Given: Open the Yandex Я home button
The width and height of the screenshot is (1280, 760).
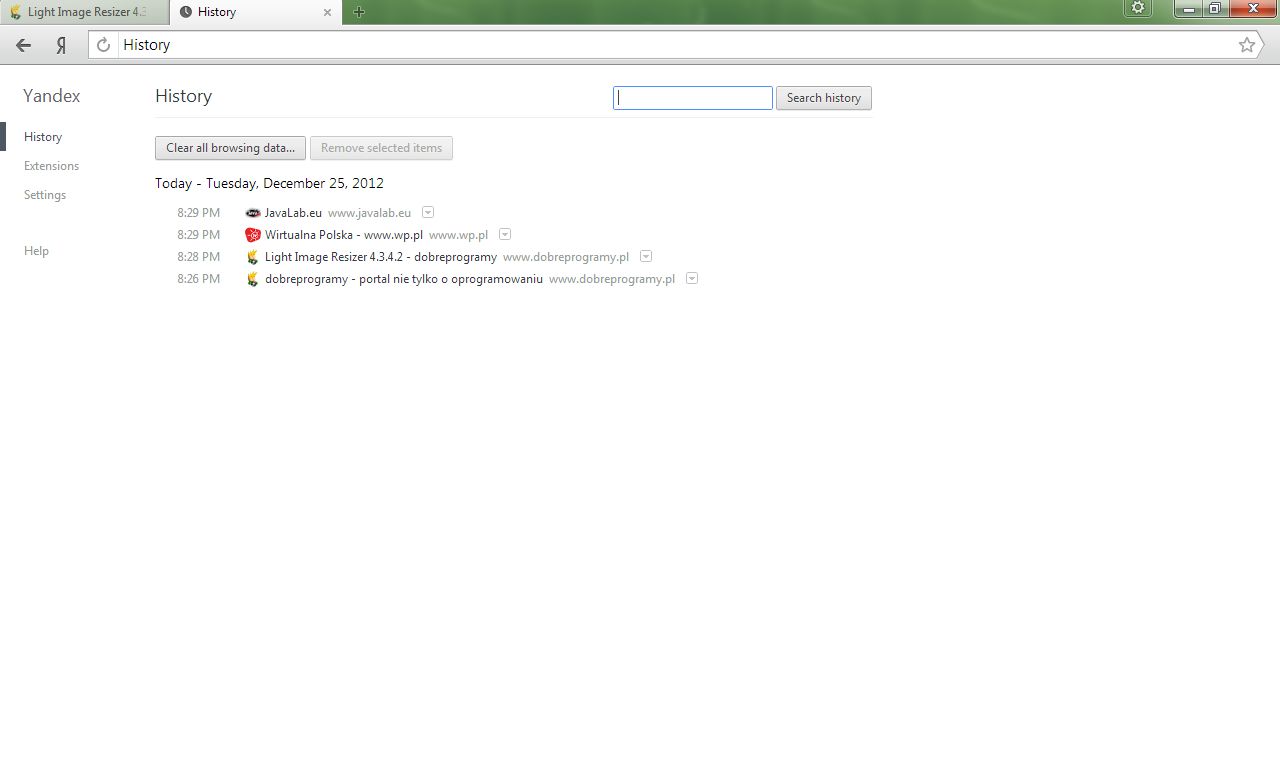Looking at the screenshot, I should [61, 45].
